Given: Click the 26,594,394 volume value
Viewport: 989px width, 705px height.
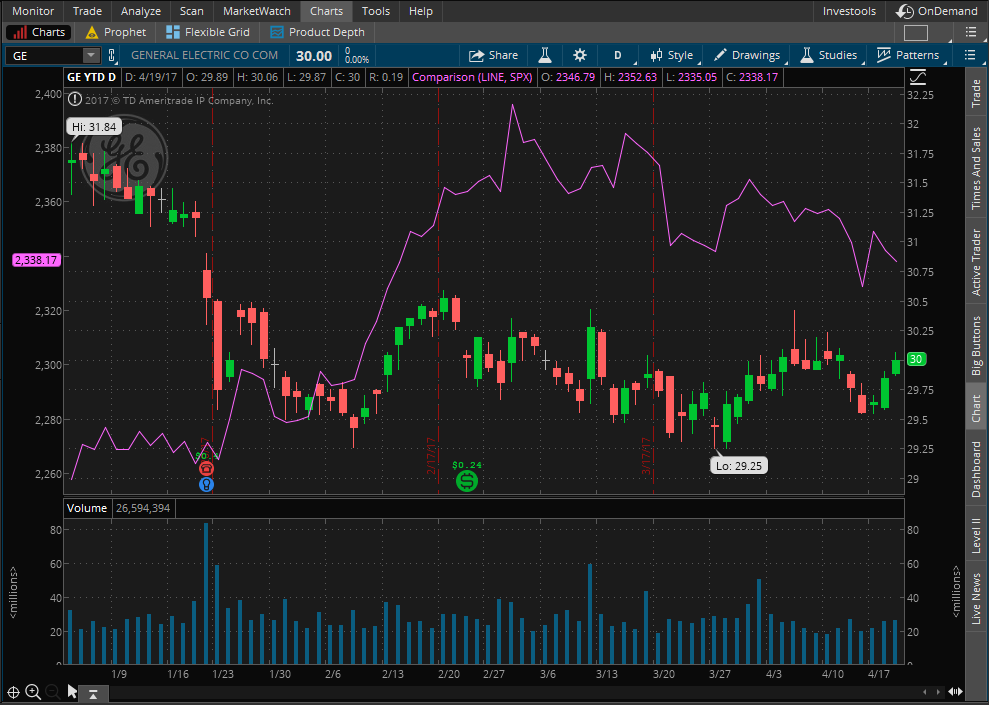Looking at the screenshot, I should click(143, 508).
